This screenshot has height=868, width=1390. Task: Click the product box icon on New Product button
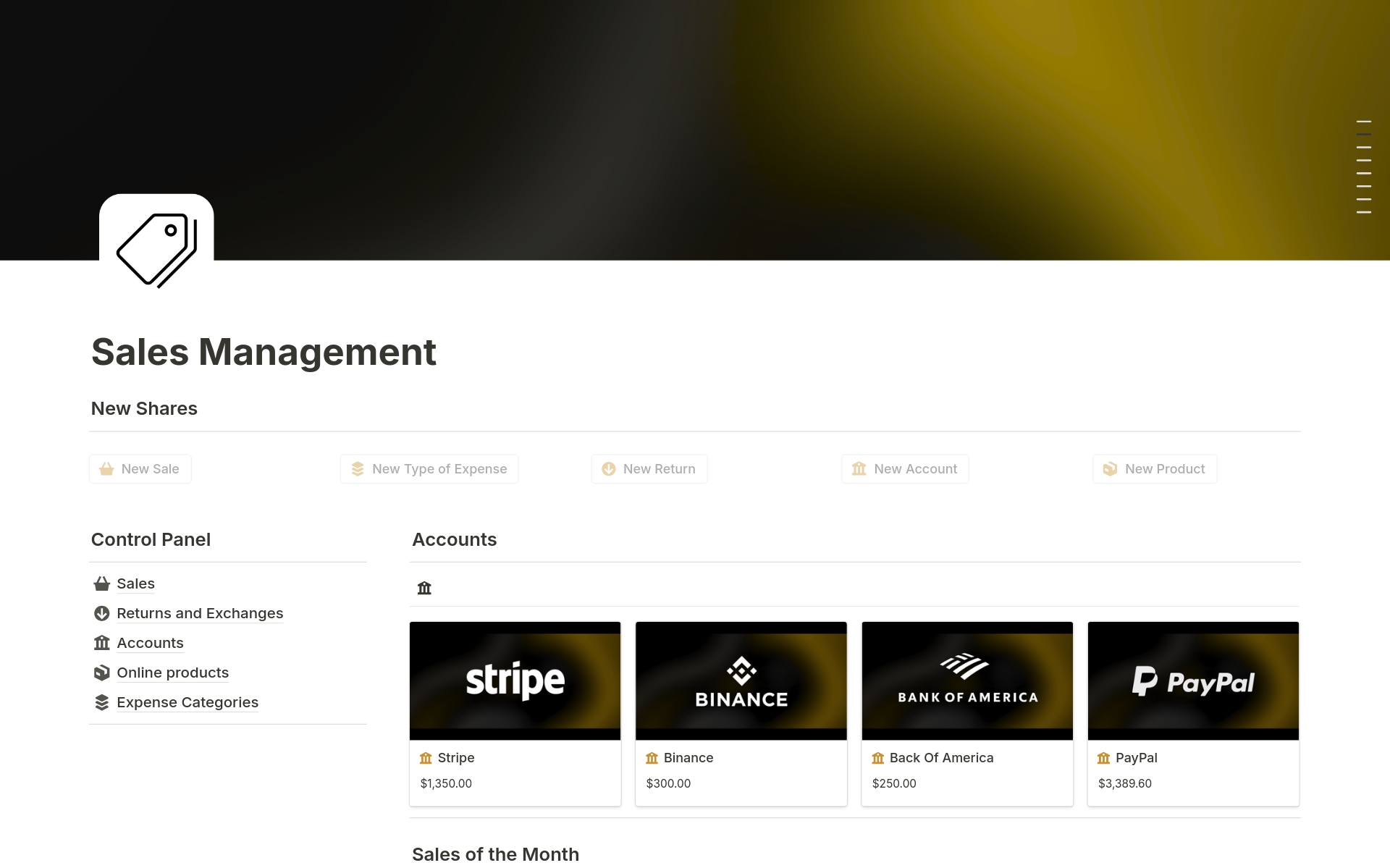click(1110, 468)
